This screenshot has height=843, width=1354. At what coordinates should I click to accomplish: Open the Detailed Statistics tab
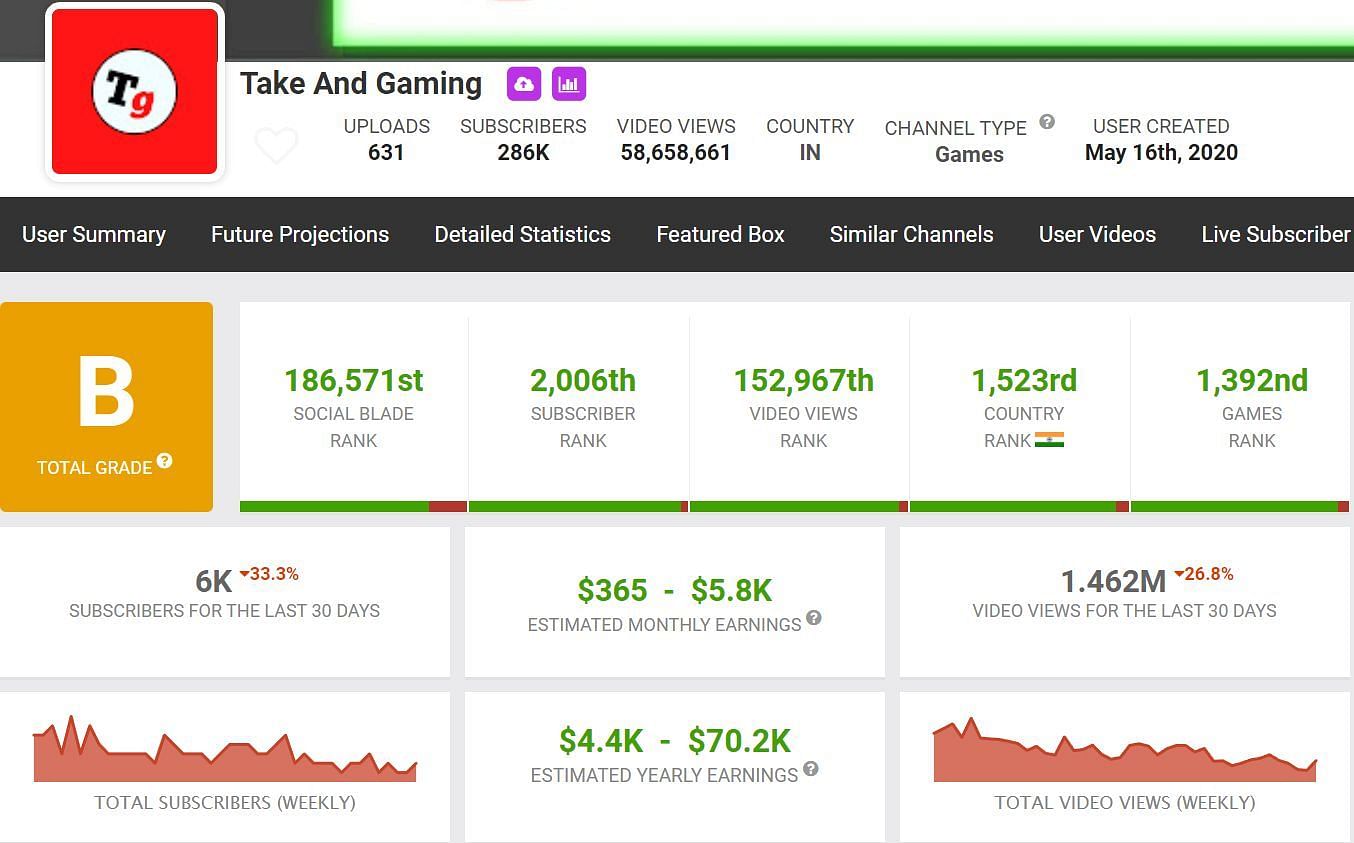click(x=522, y=235)
